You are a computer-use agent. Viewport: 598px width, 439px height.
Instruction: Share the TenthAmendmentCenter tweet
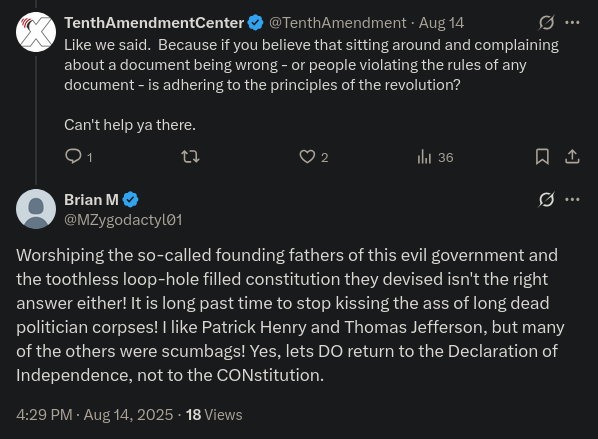572,157
